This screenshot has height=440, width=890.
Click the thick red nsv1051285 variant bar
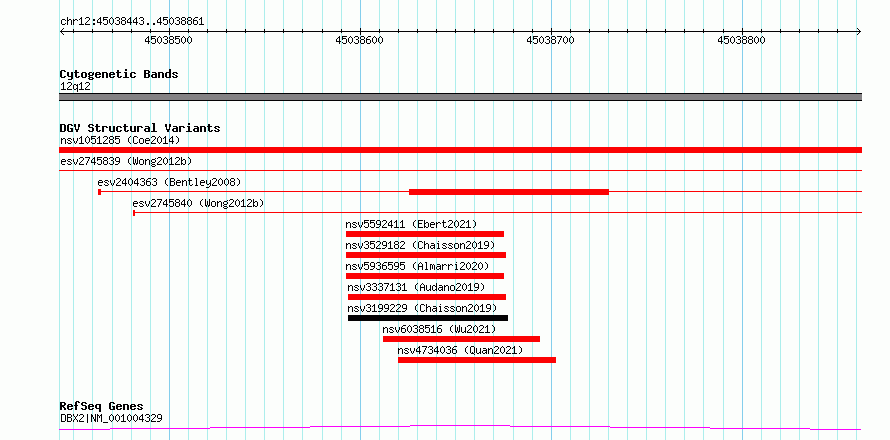click(460, 150)
